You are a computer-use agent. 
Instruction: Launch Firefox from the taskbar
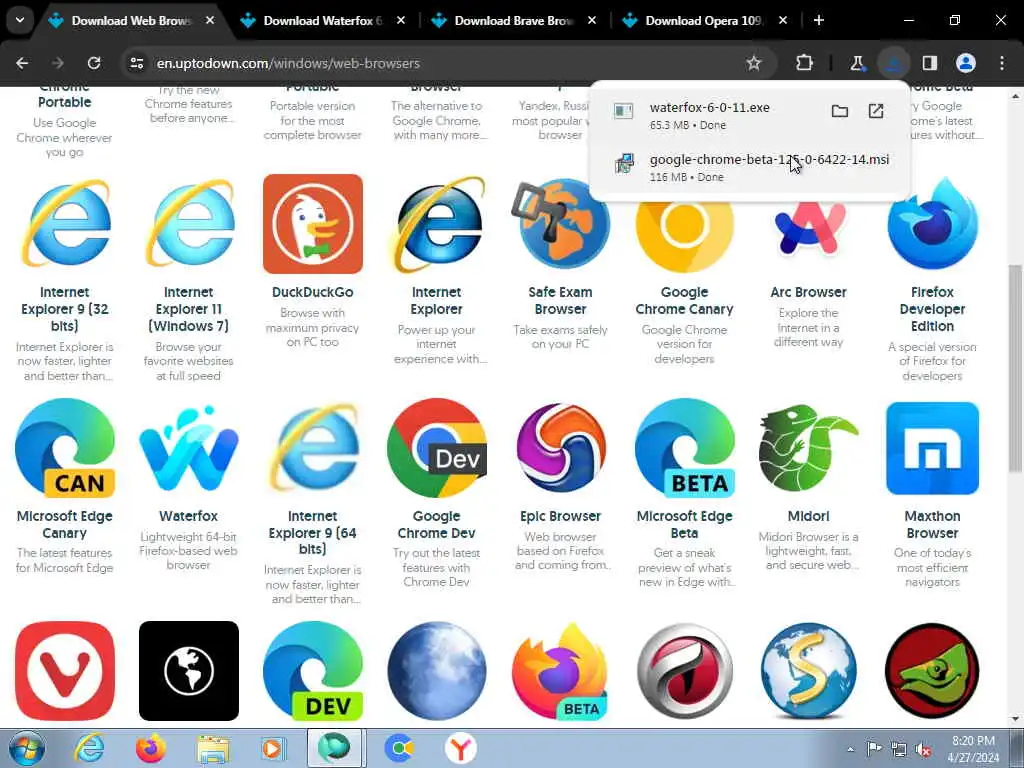(x=150, y=748)
